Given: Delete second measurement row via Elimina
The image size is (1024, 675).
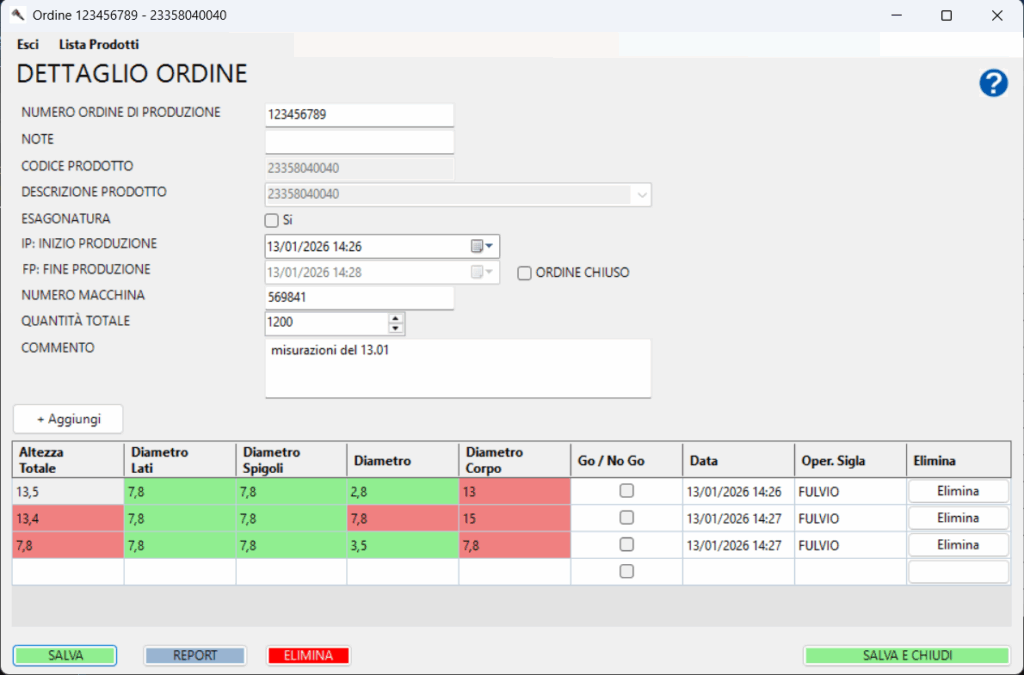Looking at the screenshot, I should 957,518.
